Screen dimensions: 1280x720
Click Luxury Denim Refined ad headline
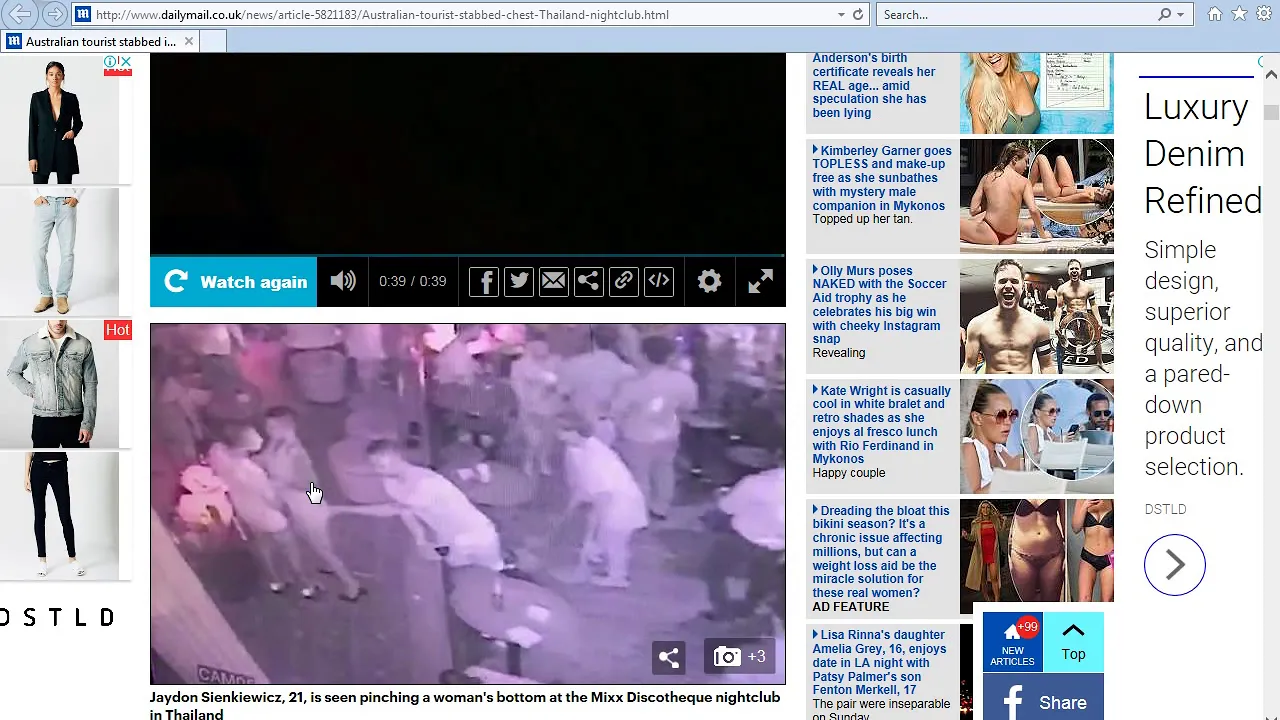coord(1203,154)
